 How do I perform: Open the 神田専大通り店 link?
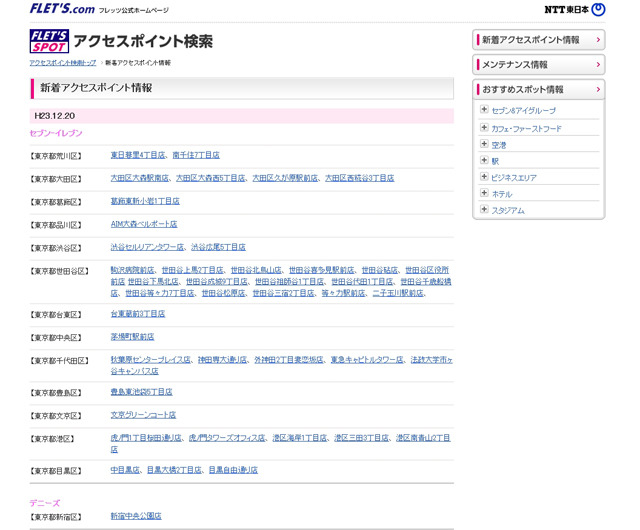click(x=222, y=360)
